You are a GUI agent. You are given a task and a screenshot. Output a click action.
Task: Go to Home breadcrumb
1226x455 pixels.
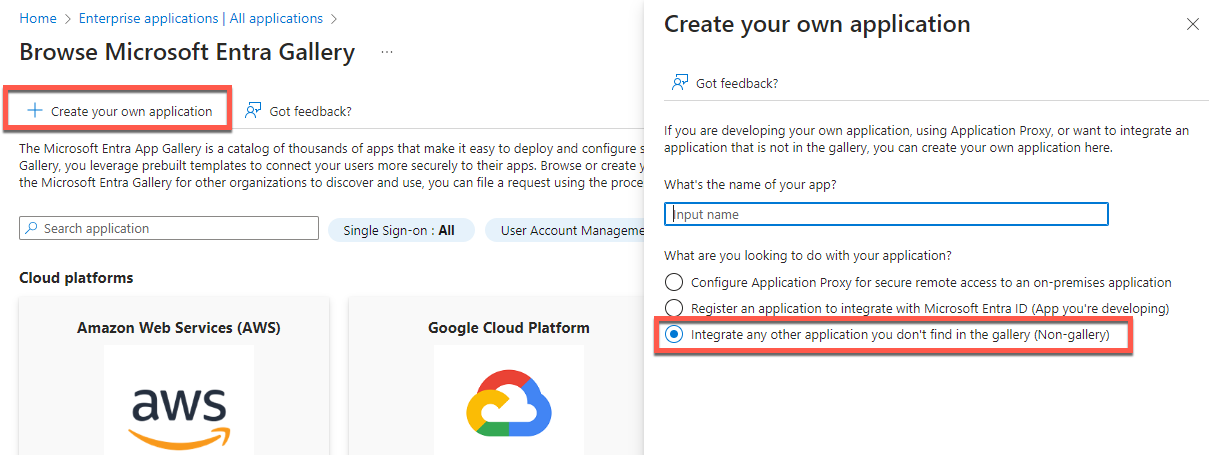click(38, 18)
